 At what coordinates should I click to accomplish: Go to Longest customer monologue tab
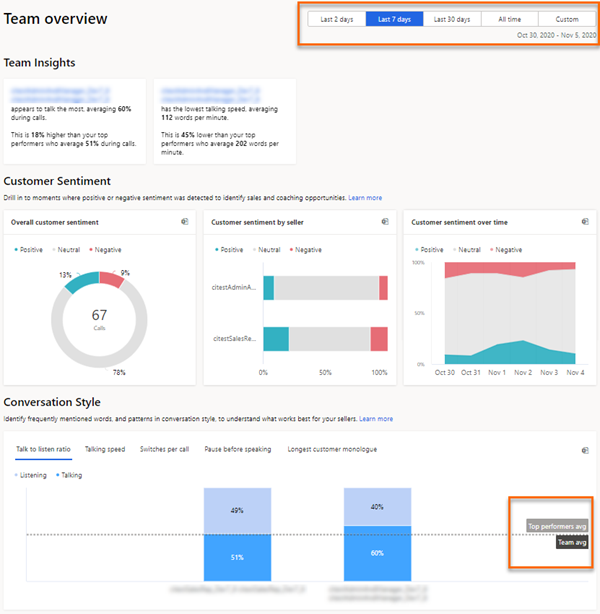tap(331, 450)
